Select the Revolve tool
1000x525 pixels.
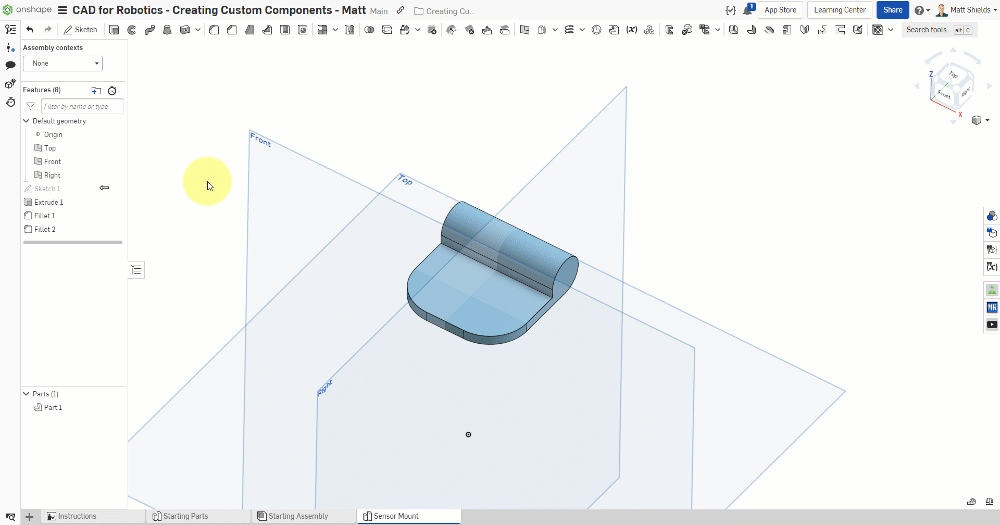click(x=132, y=30)
